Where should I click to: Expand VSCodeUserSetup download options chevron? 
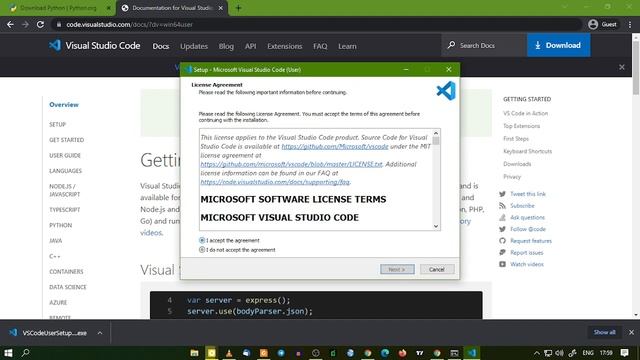[100, 333]
